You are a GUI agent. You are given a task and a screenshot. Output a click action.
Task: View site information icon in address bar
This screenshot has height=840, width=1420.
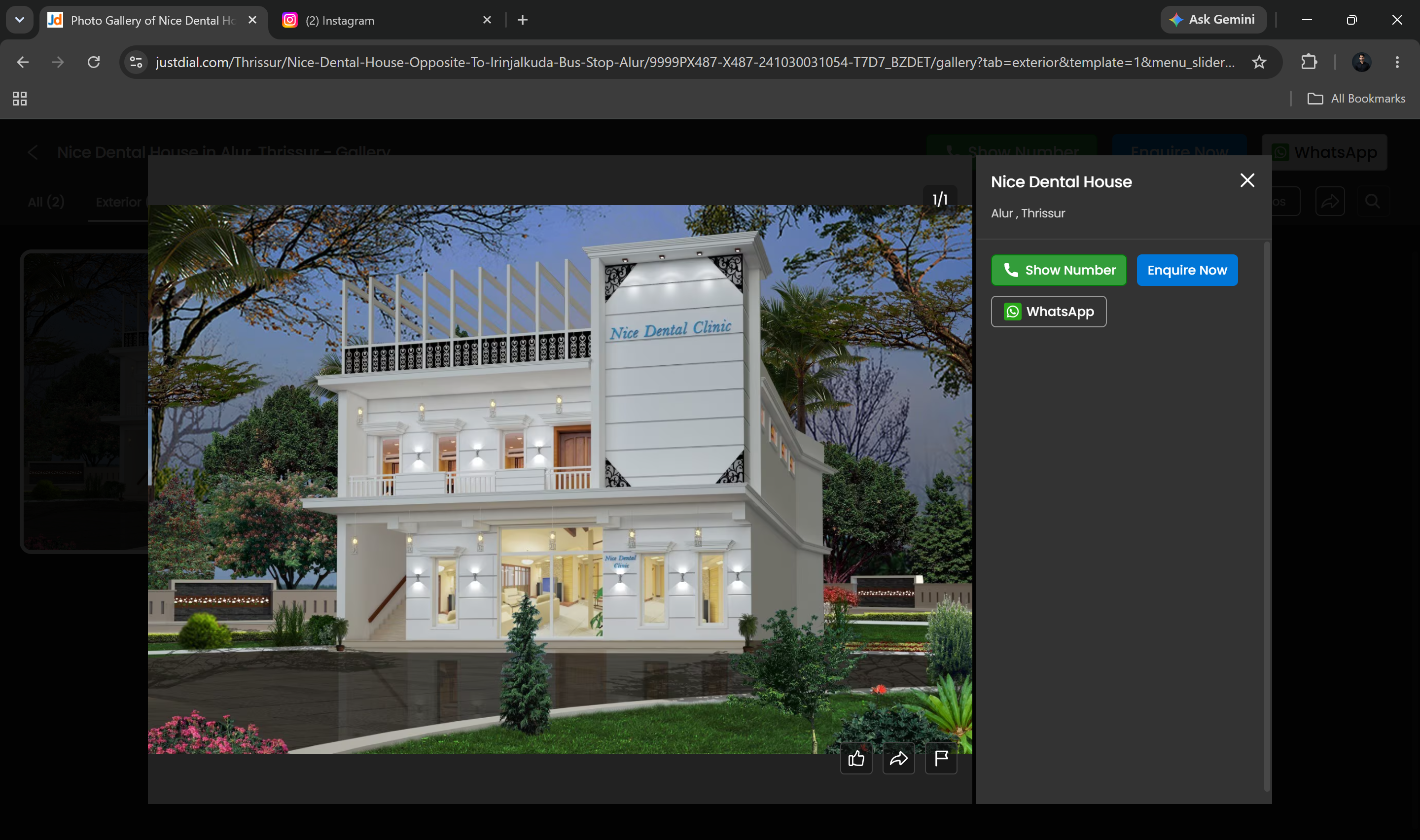(136, 62)
